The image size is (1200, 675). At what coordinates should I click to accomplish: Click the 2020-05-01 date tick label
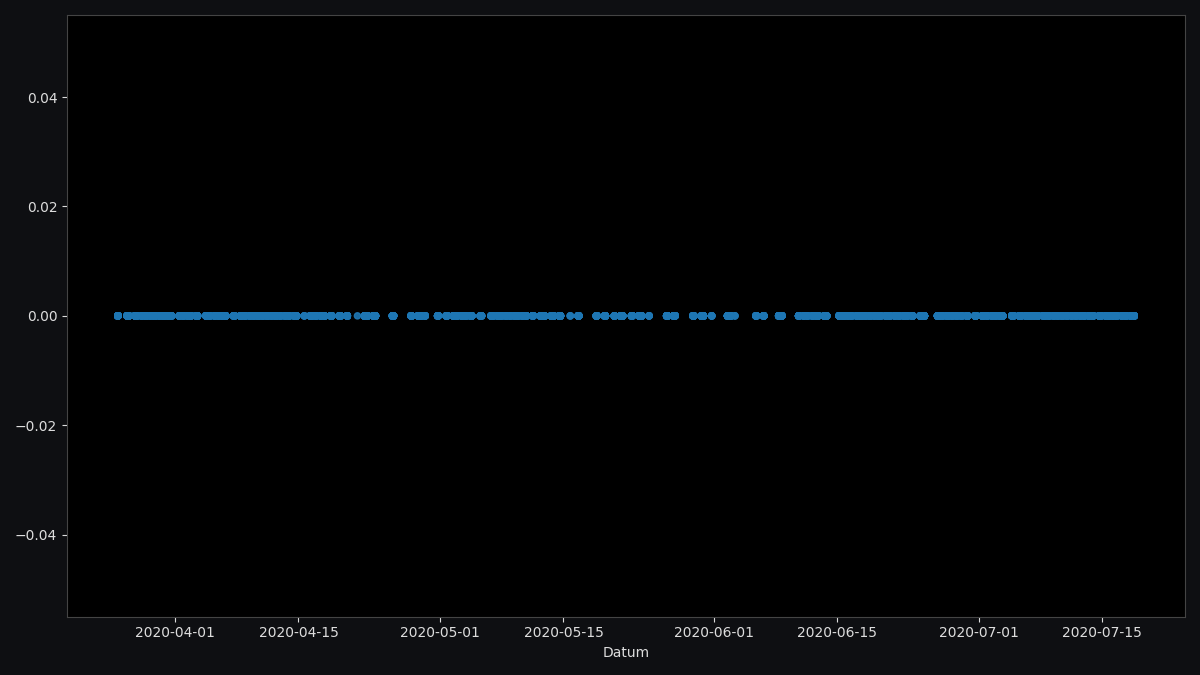tap(440, 632)
